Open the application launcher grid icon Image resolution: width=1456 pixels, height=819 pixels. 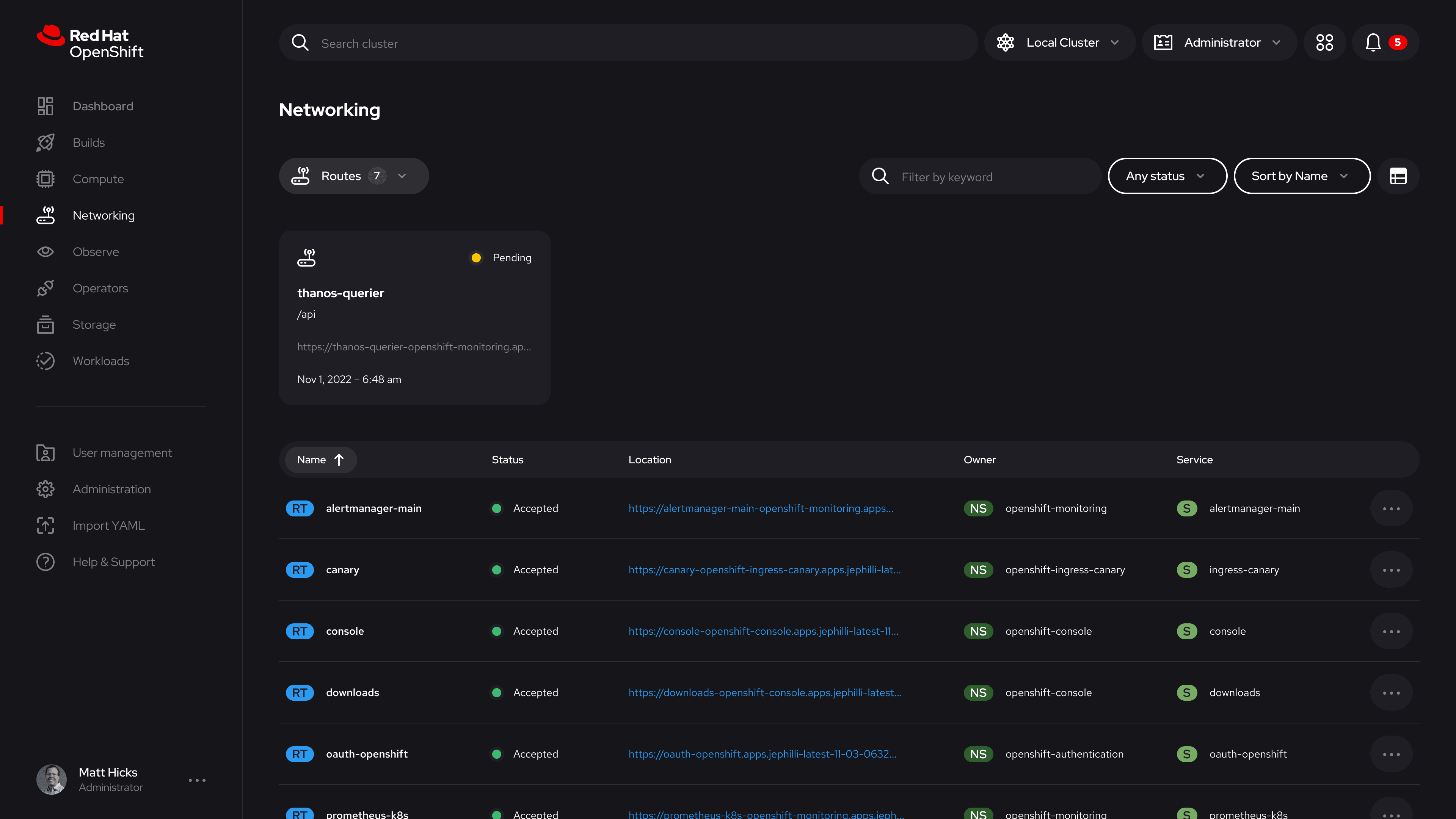[x=1324, y=42]
